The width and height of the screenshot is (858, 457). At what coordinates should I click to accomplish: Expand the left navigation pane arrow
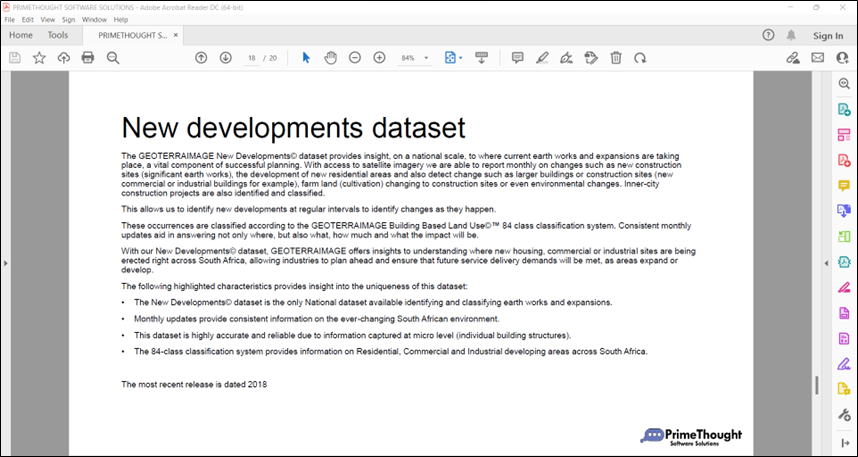[5, 263]
